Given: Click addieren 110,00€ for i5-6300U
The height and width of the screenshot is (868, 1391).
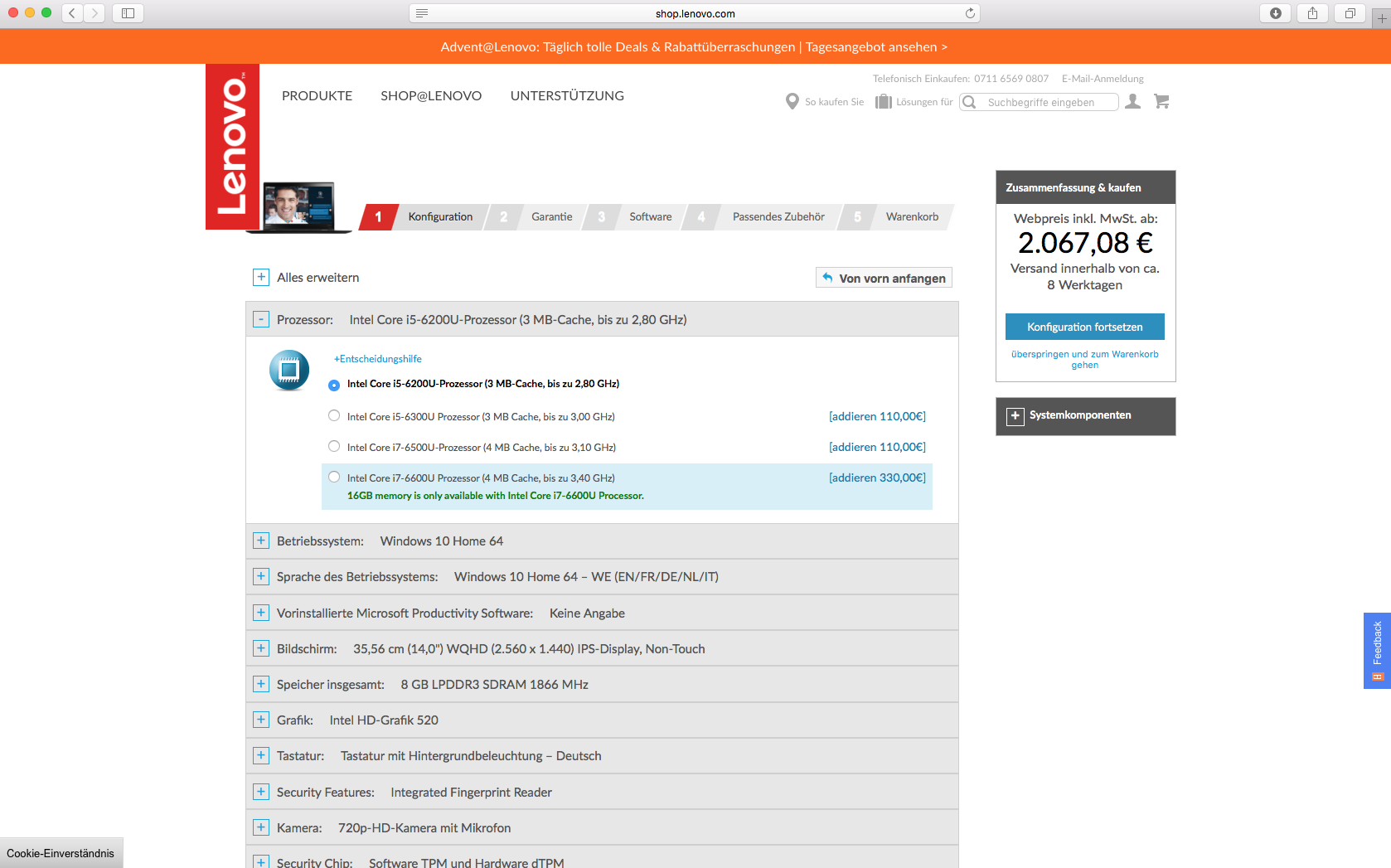Looking at the screenshot, I should [877, 416].
